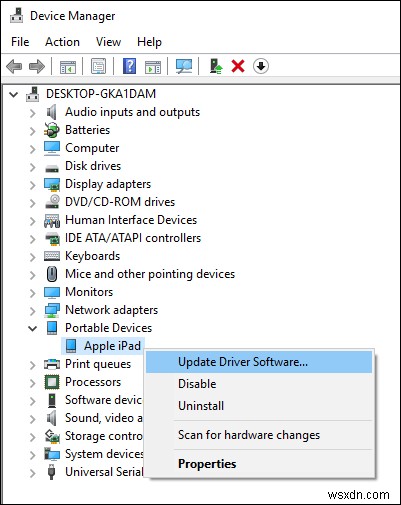Screen dimensions: 401x505
Task: Expand the Display adapters category arrow
Action: click(x=32, y=185)
